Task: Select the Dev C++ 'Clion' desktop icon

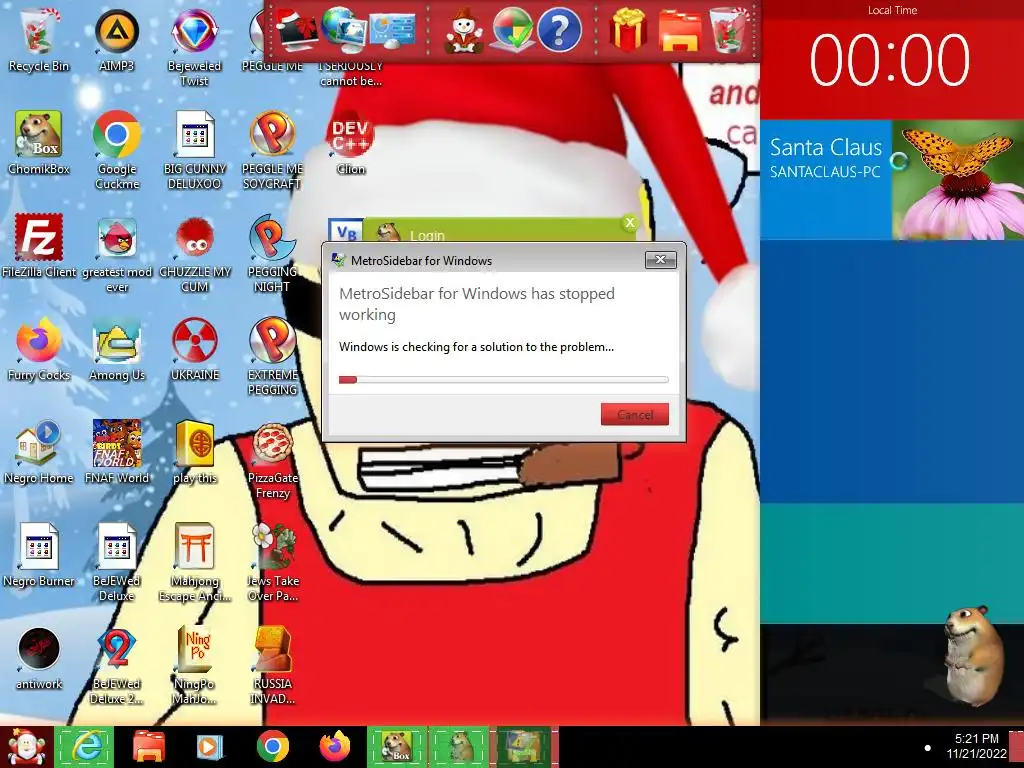Action: pyautogui.click(x=350, y=145)
